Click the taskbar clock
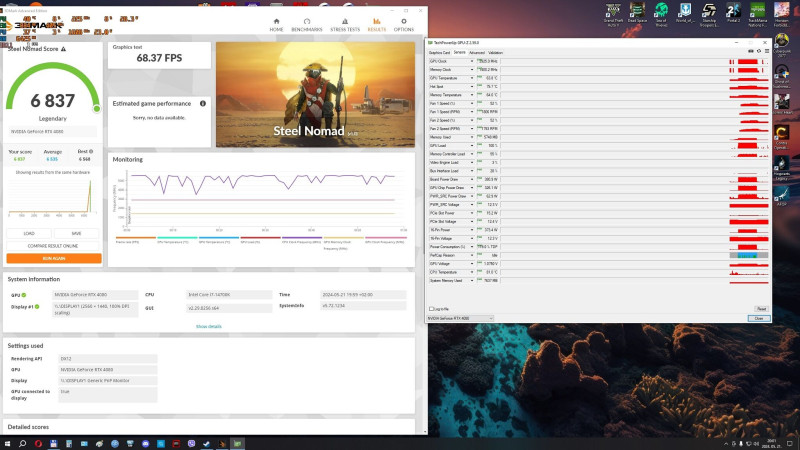 pyautogui.click(x=771, y=443)
